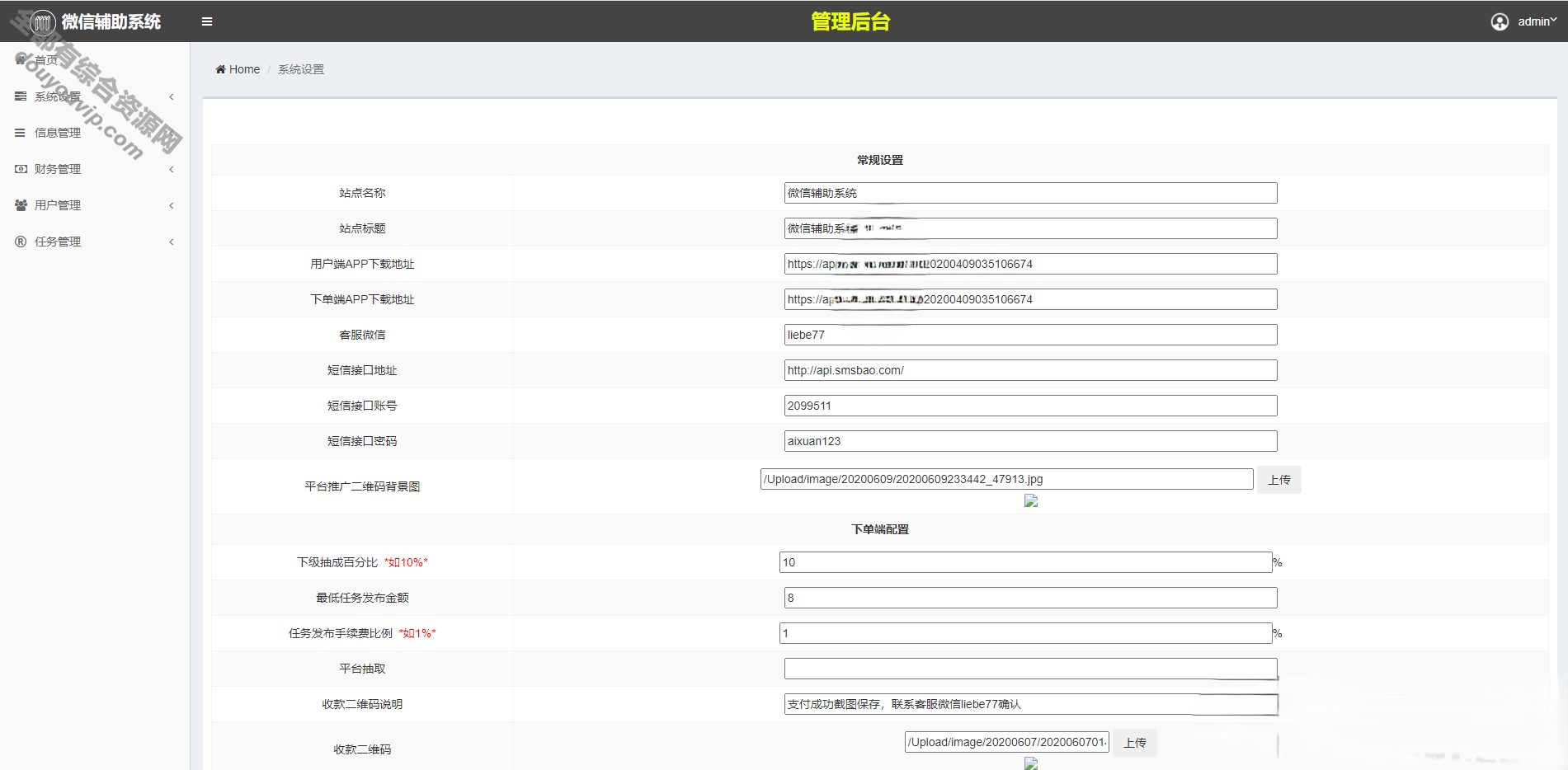Click the 下级抽成百分比 input field
The height and width of the screenshot is (770, 1568).
point(1025,562)
